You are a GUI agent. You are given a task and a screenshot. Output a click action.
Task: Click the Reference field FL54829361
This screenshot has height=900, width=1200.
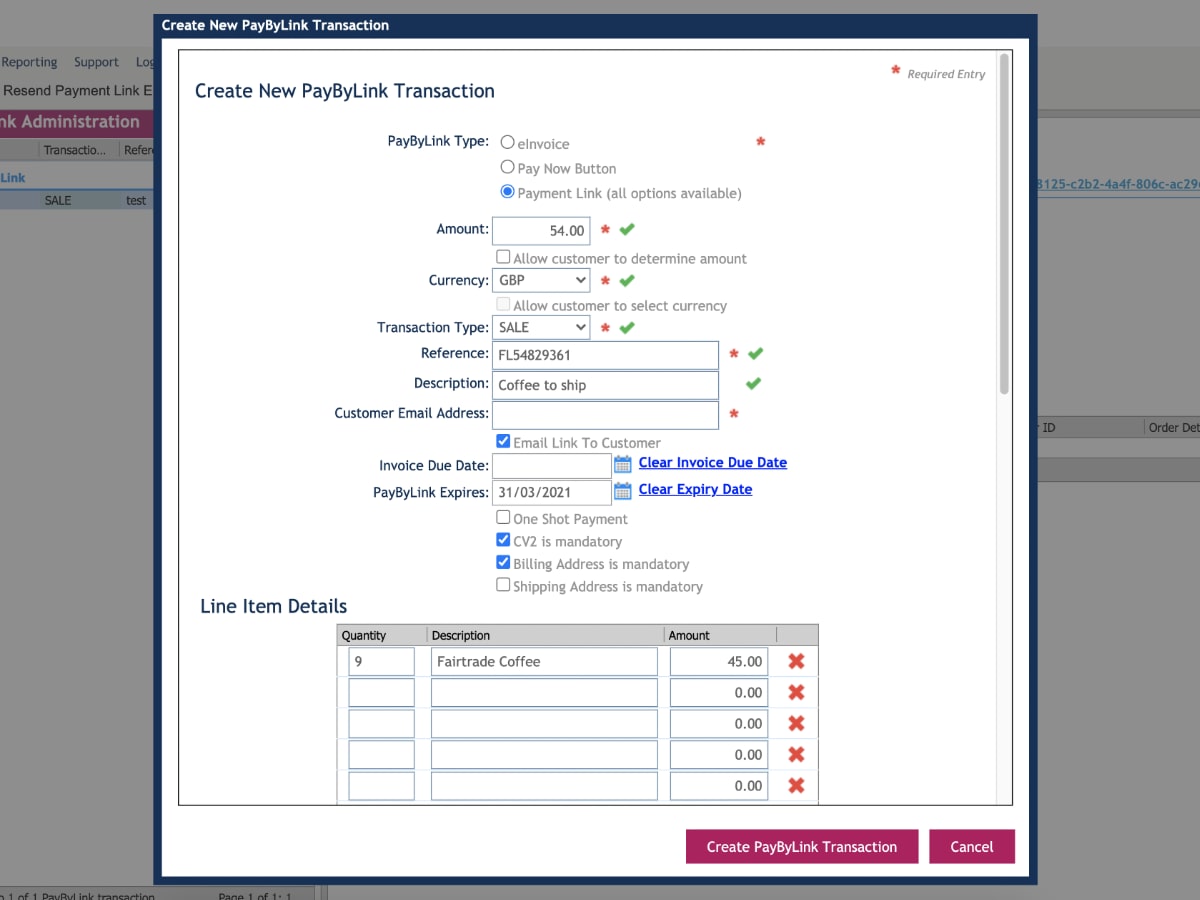coord(605,355)
